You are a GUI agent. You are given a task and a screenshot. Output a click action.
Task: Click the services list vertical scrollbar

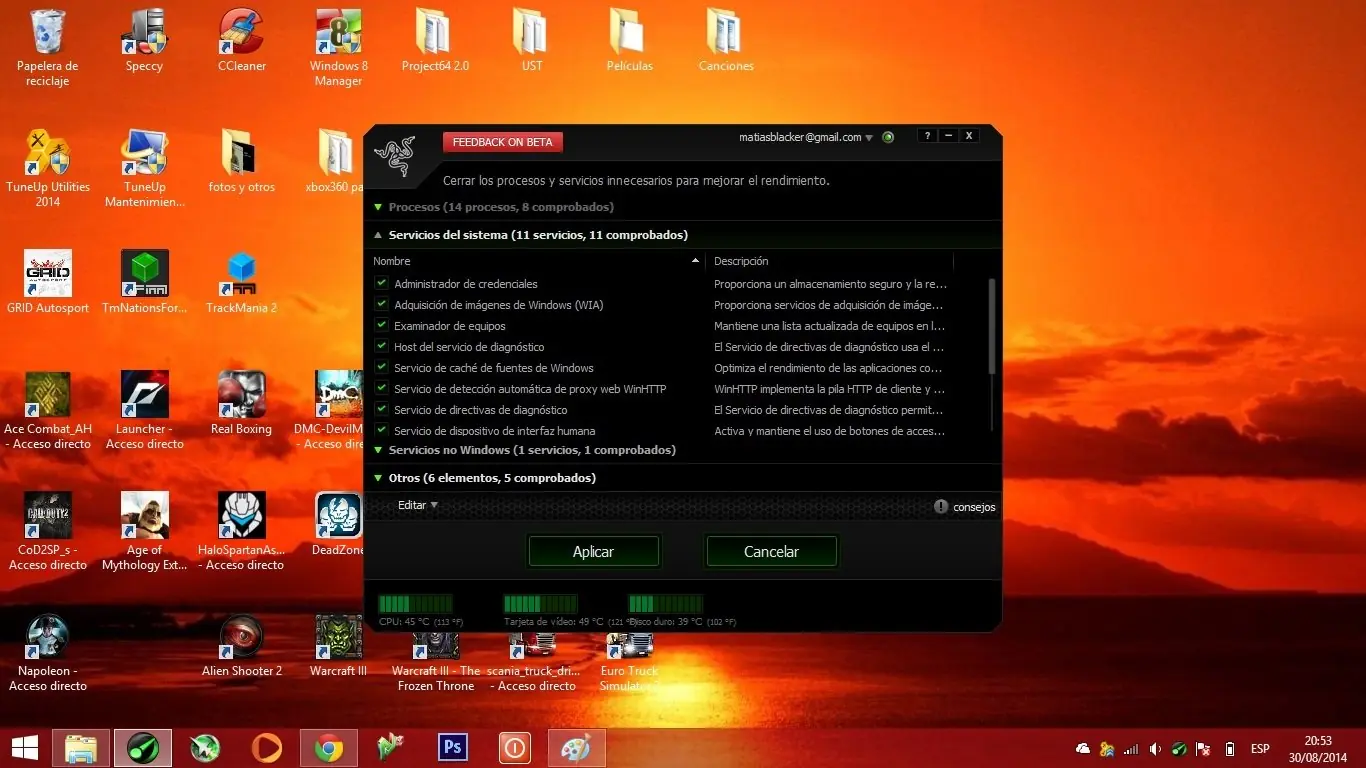point(992,326)
